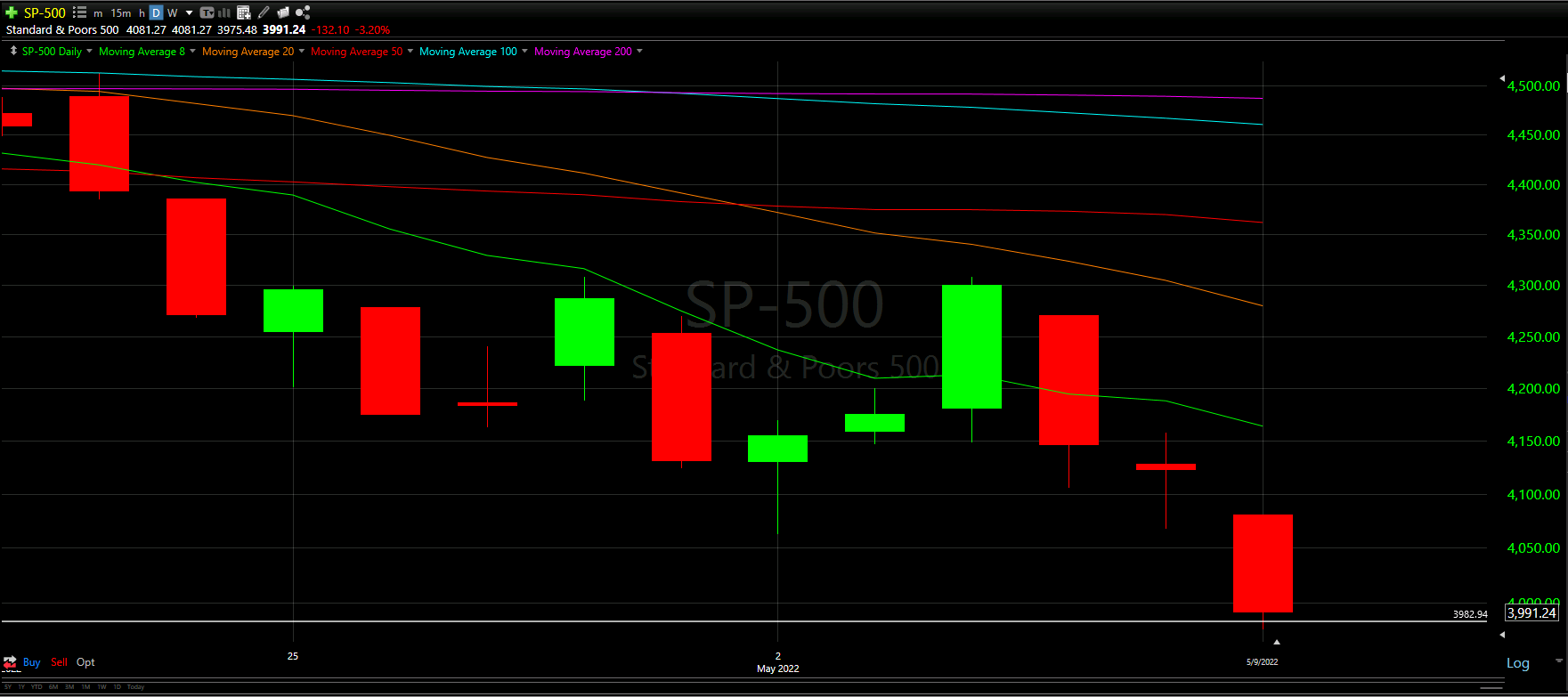The width and height of the screenshot is (1568, 697).
Task: Click the Moving Average 8 legend label
Action: coord(142,52)
